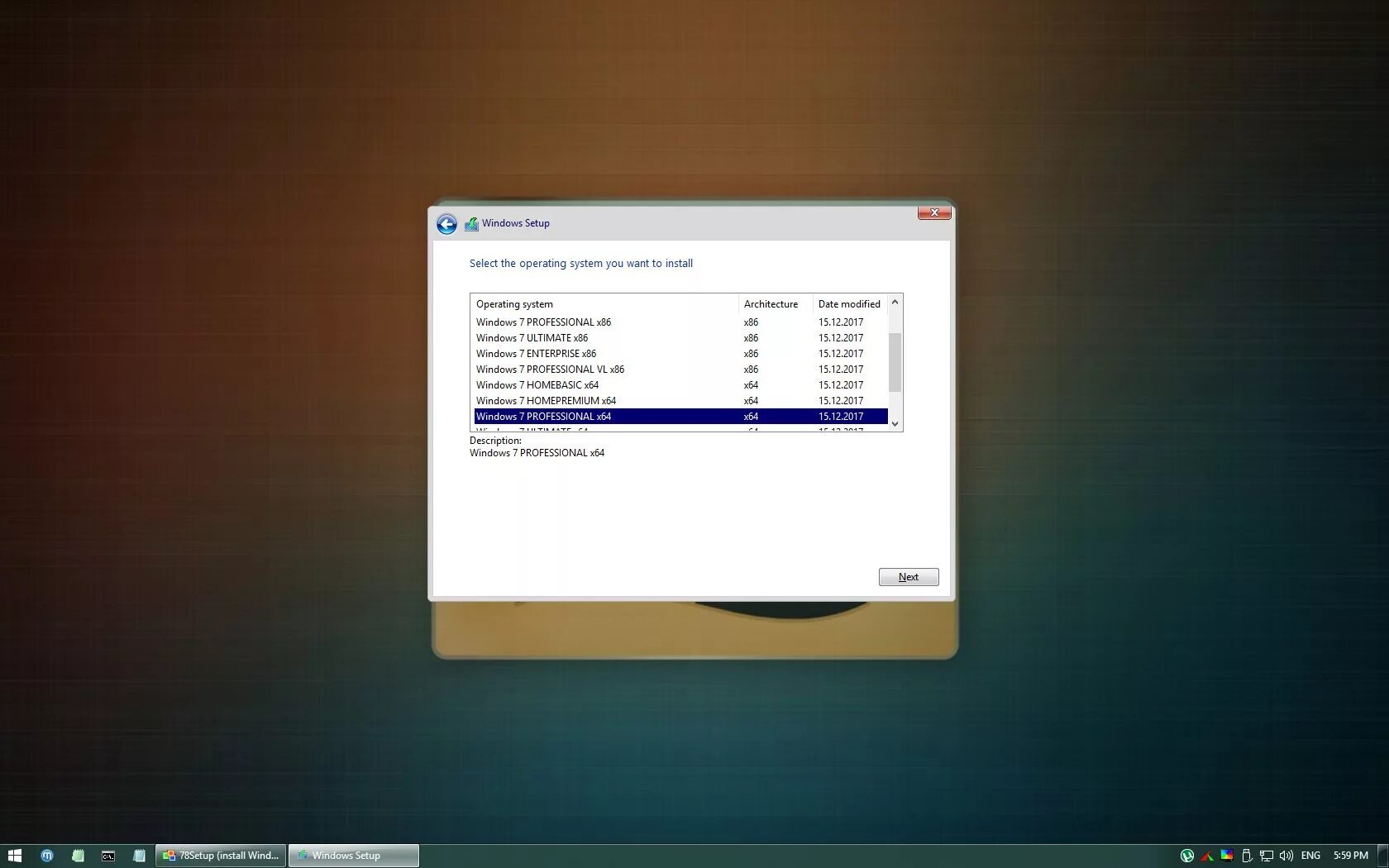Viewport: 1389px width, 868px height.
Task: Click the Next button
Action: tap(909, 577)
